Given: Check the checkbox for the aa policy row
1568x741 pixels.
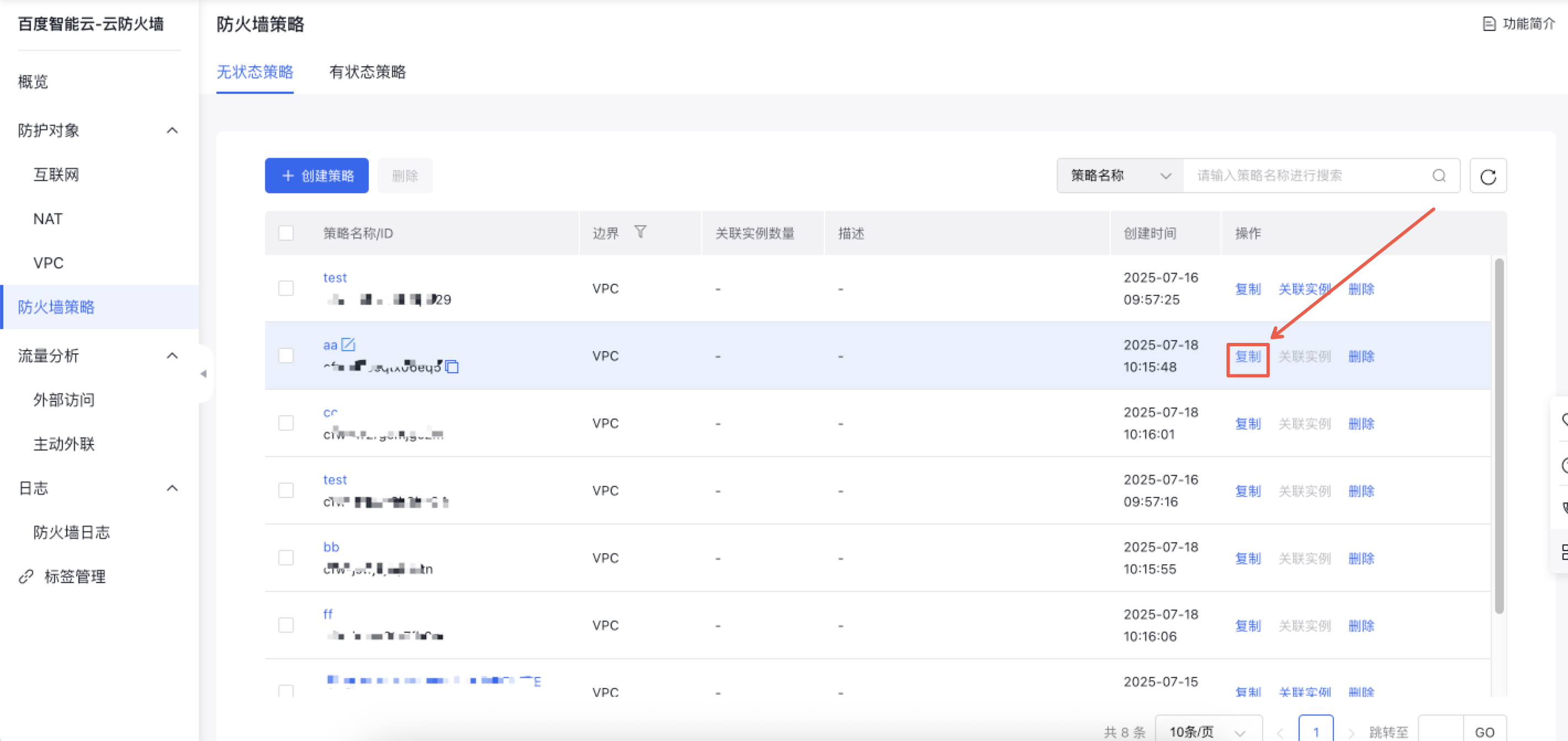Looking at the screenshot, I should 286,356.
